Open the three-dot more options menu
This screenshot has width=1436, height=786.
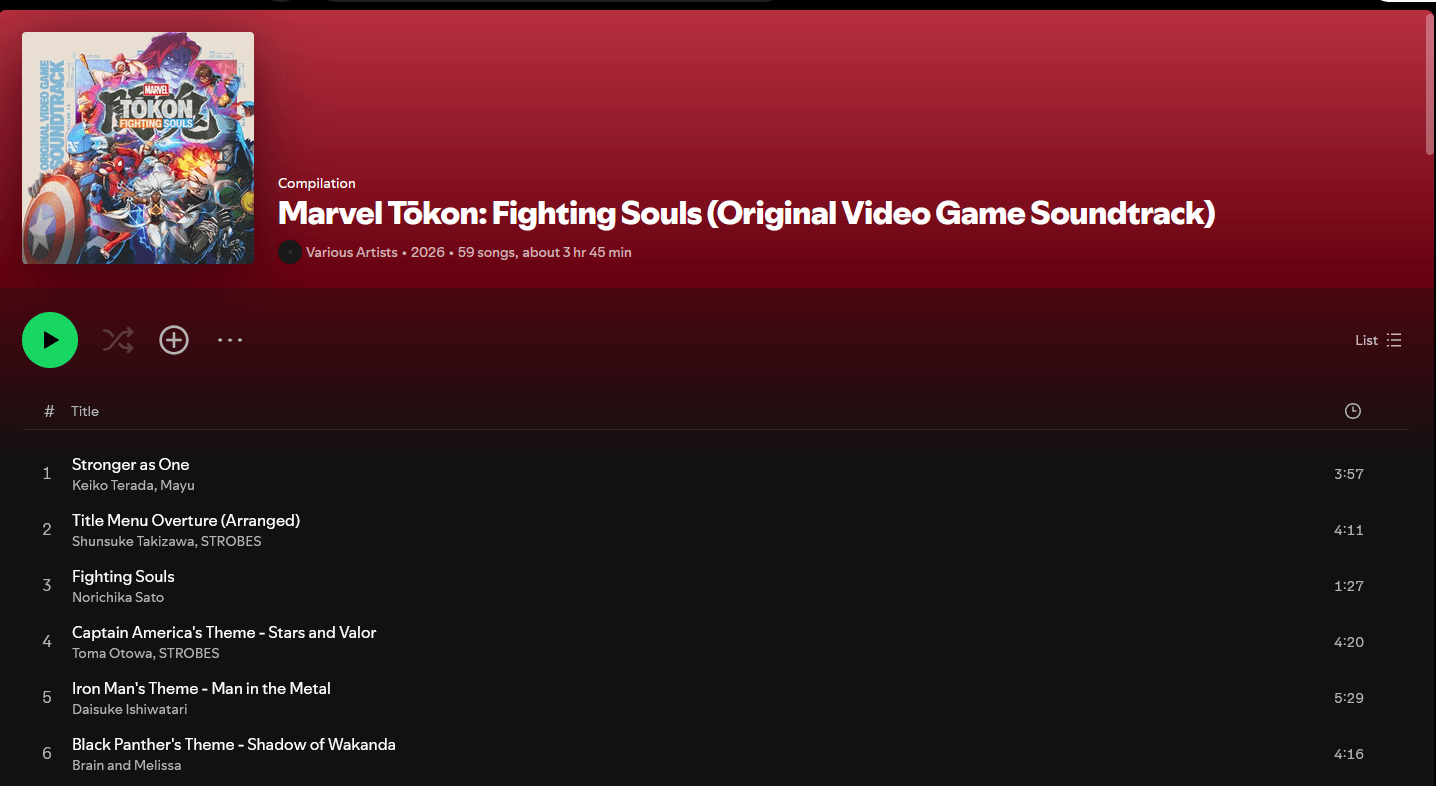(x=230, y=340)
